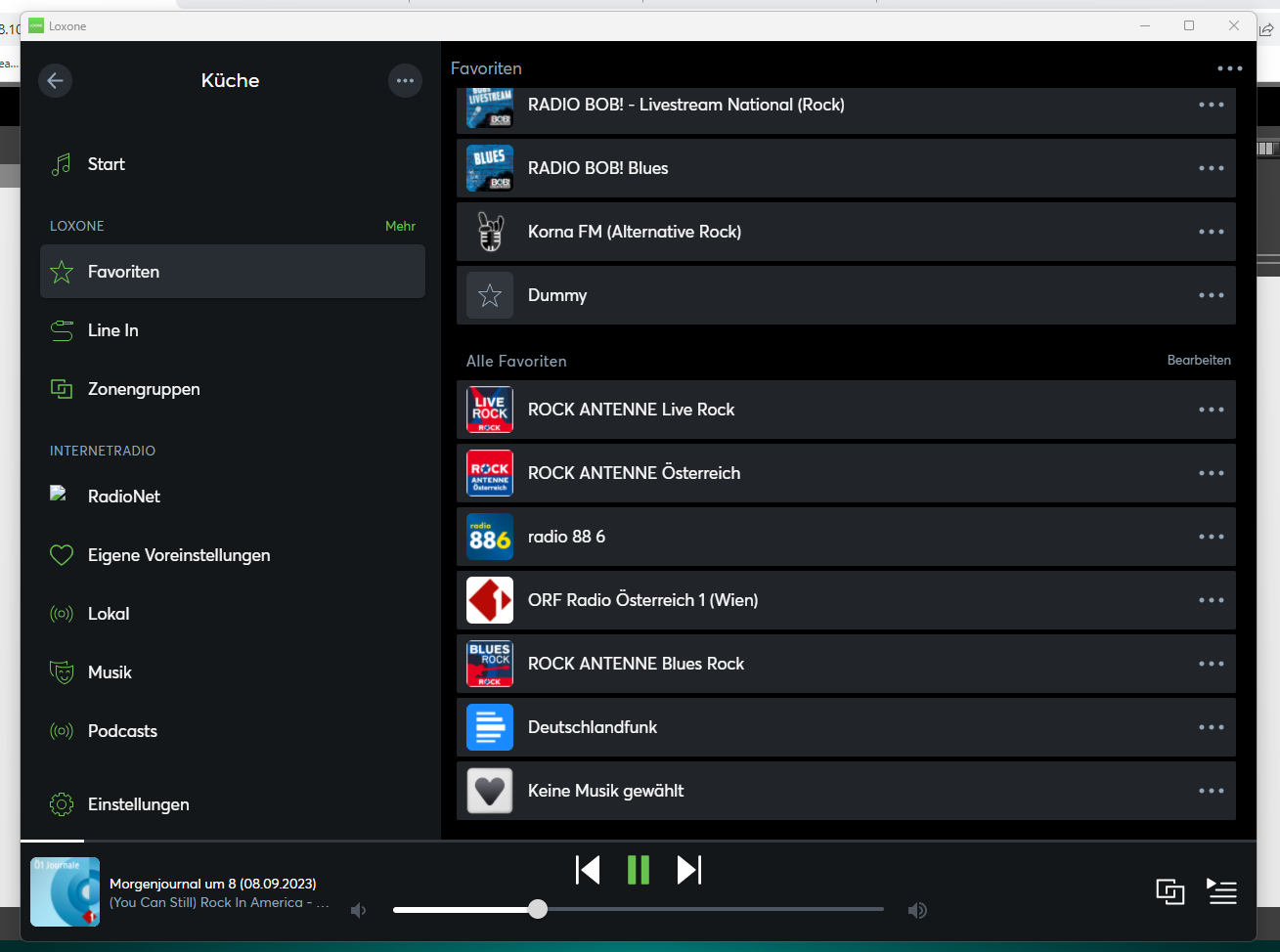Open the Podcasts section
Screen dimensions: 1280x952
tap(233, 731)
